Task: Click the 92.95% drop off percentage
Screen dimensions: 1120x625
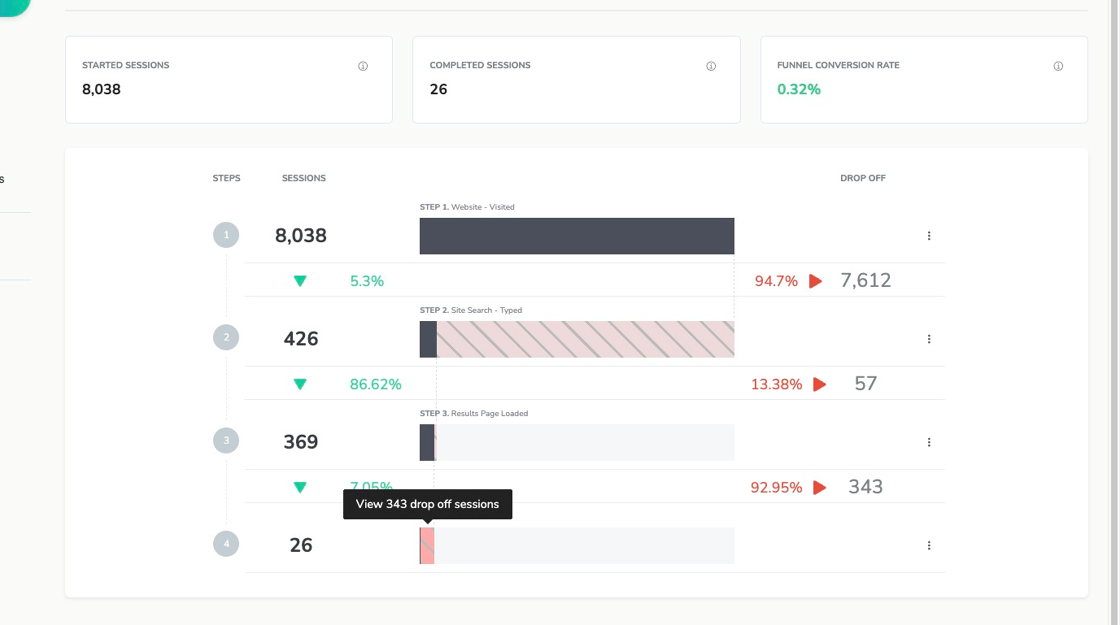Action: (776, 488)
